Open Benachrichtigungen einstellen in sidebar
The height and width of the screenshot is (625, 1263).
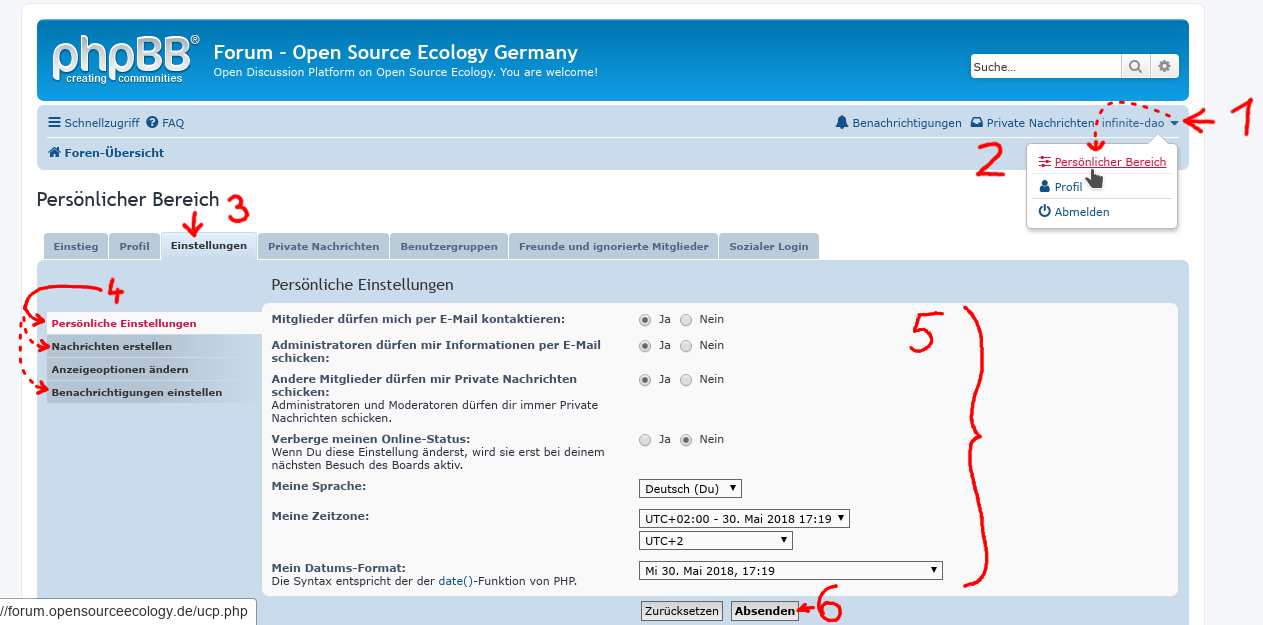[x=137, y=393]
